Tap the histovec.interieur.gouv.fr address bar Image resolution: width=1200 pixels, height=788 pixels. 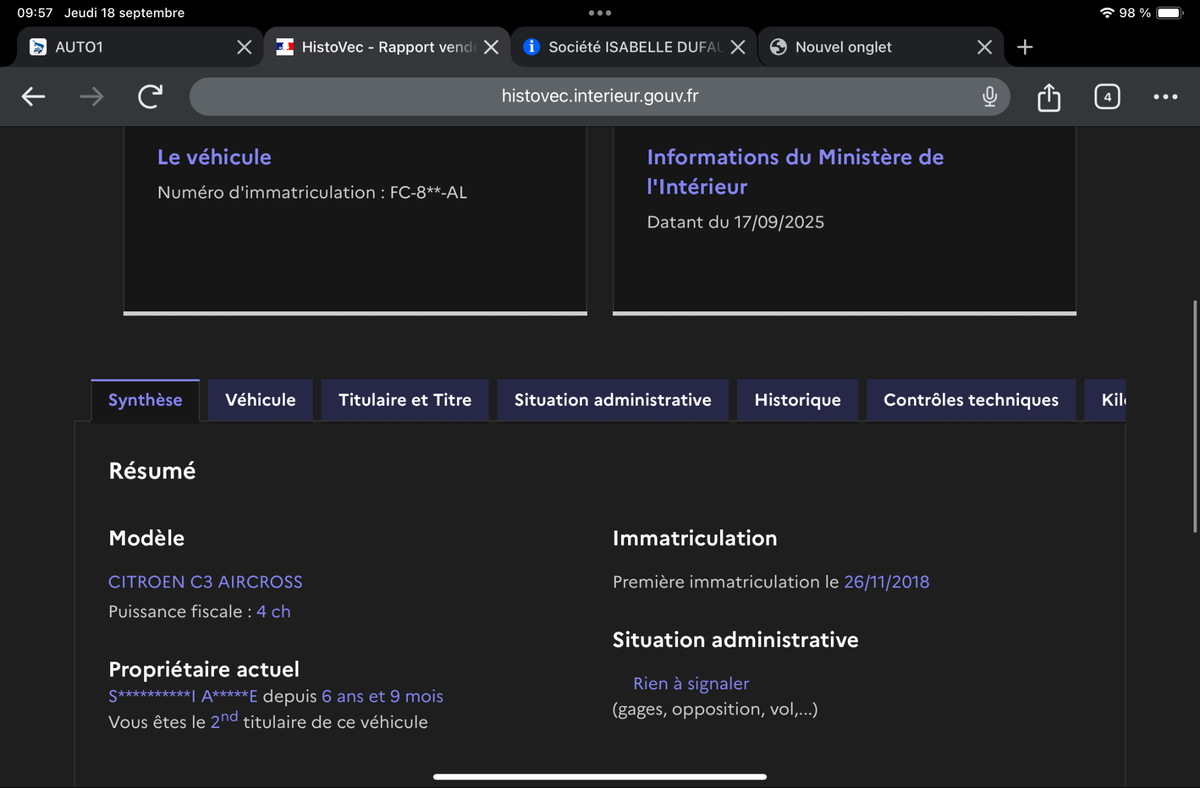click(600, 96)
